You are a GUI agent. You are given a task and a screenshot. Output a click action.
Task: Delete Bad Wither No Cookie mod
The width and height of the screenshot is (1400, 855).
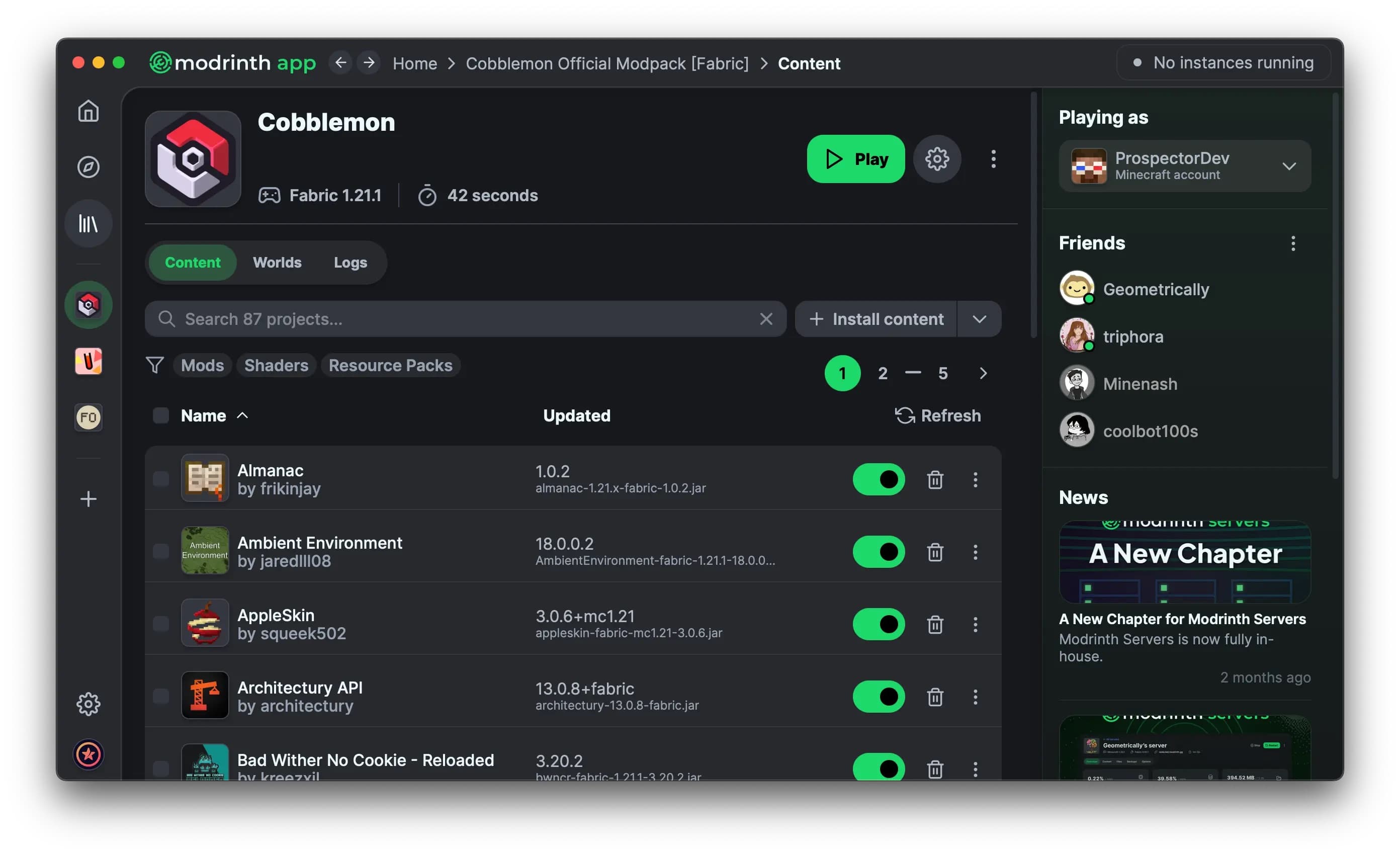(x=935, y=769)
